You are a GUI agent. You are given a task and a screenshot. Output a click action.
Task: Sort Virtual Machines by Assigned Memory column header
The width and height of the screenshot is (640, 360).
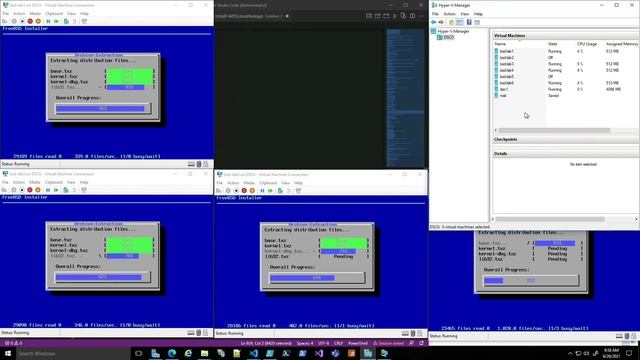(621, 44)
